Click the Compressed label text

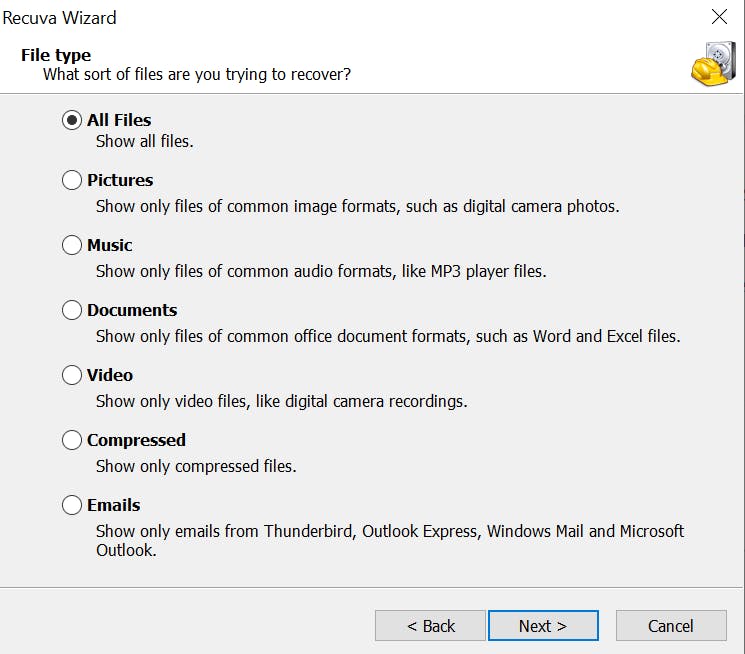point(136,440)
